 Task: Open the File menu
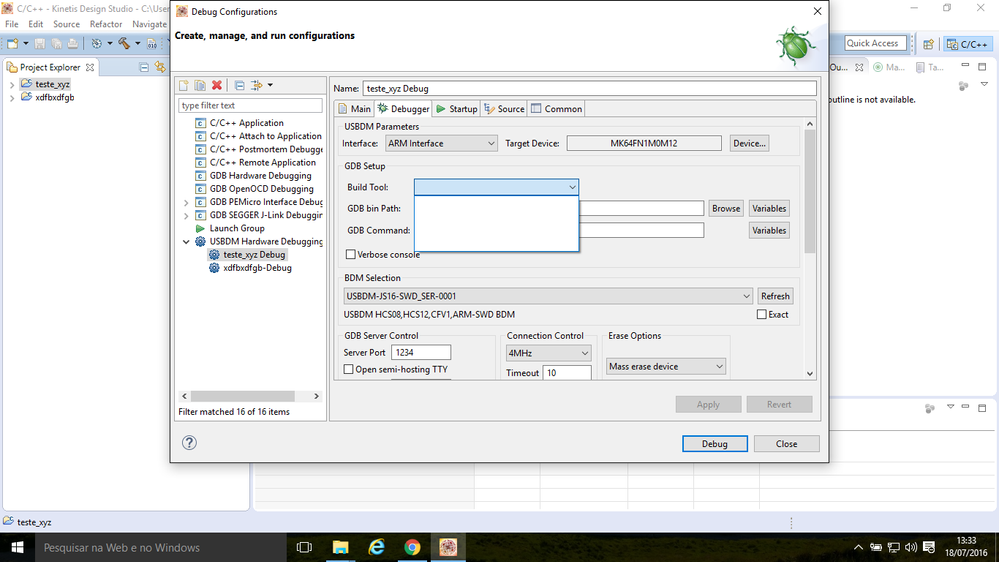coord(11,24)
